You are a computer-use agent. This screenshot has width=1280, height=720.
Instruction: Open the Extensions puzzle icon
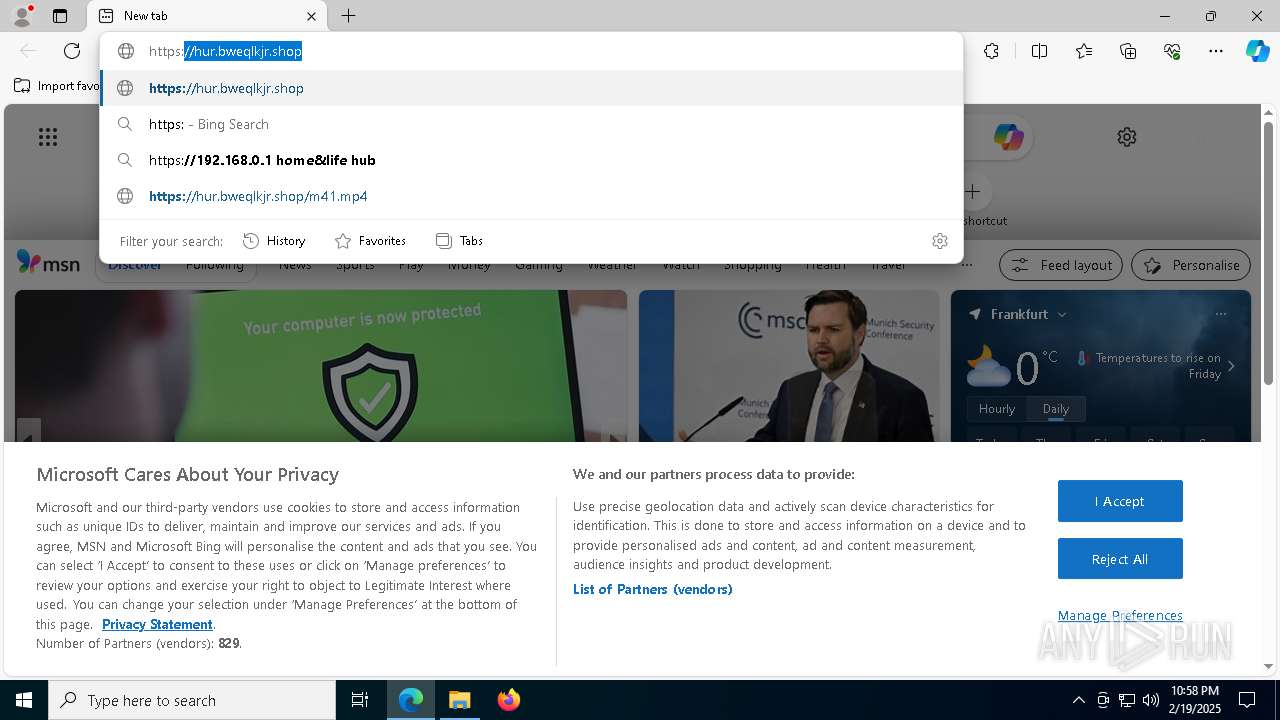(x=991, y=51)
